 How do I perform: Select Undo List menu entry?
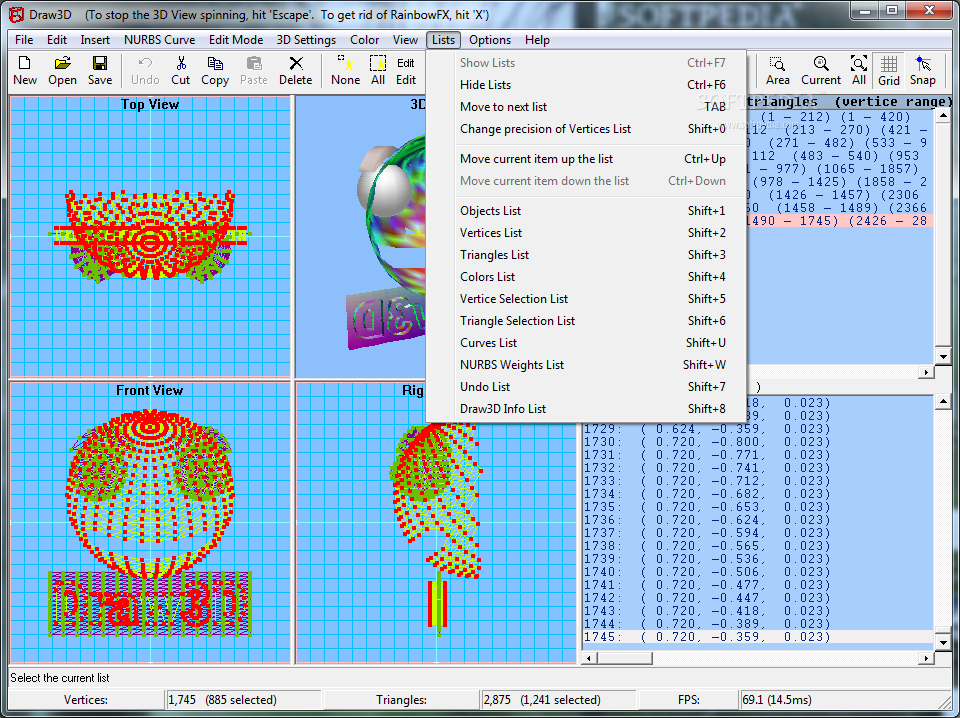click(x=586, y=387)
